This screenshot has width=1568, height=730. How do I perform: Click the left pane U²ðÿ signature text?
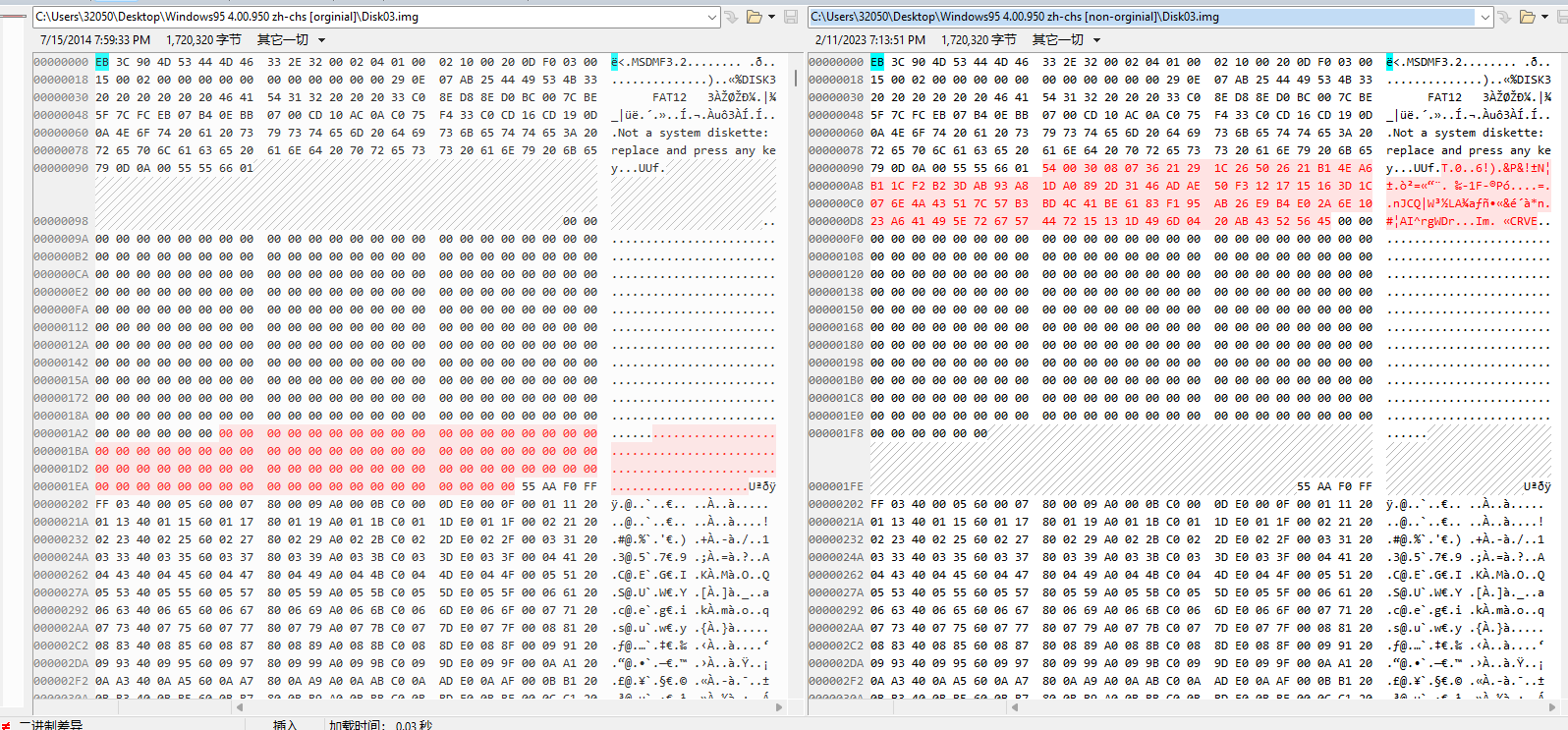762,486
